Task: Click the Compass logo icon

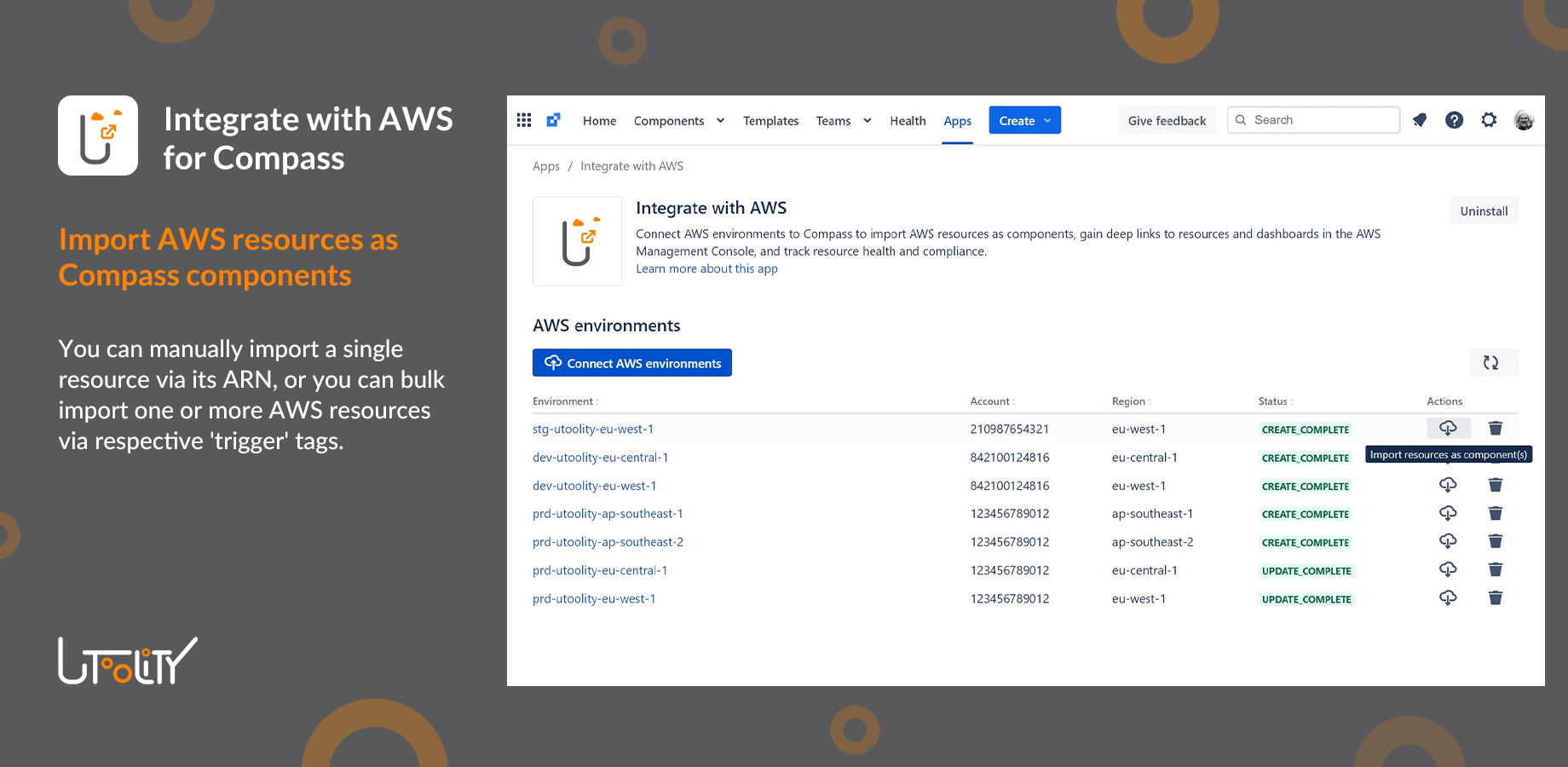Action: pos(554,120)
